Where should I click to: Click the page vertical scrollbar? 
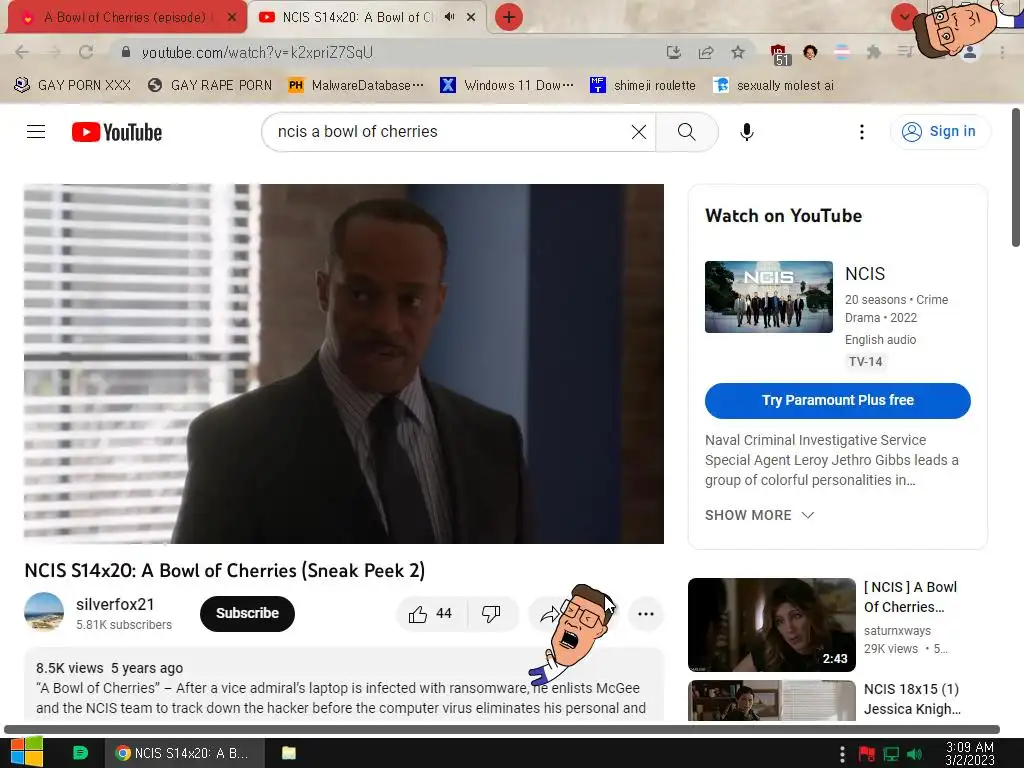1016,178
